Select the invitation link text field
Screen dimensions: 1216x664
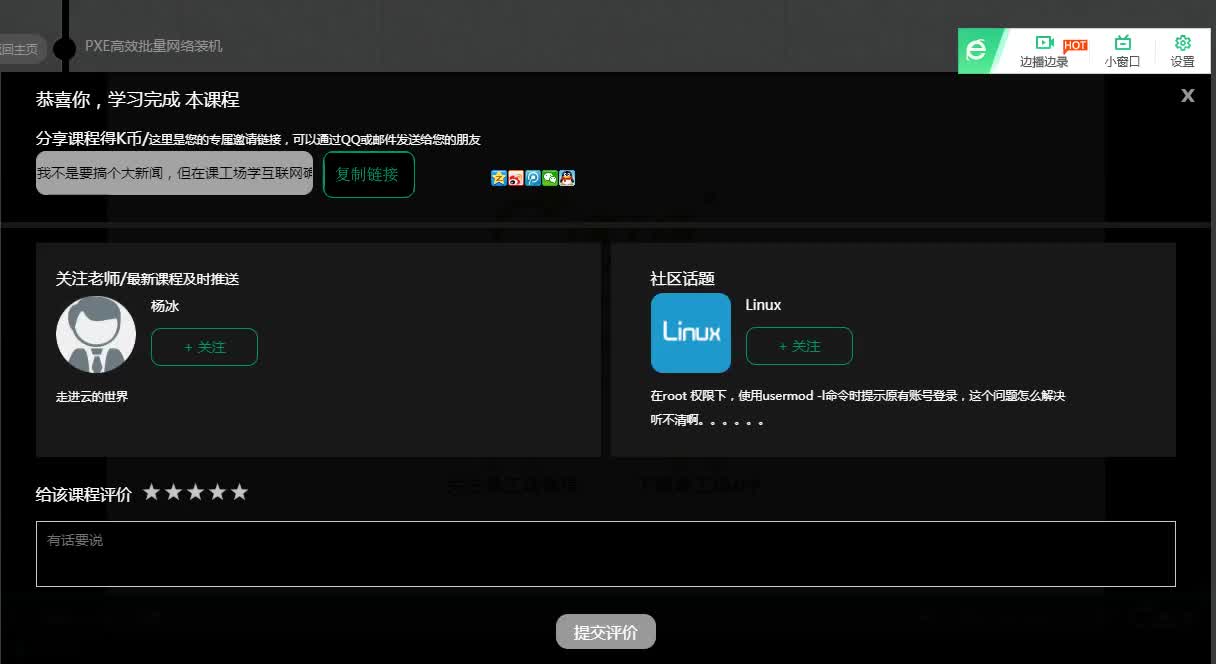(174, 173)
